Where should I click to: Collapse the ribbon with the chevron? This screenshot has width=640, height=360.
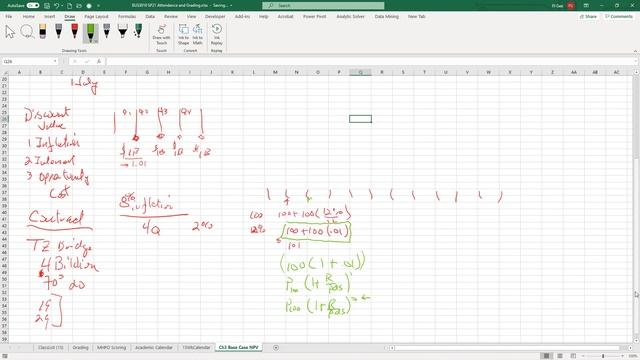(635, 51)
